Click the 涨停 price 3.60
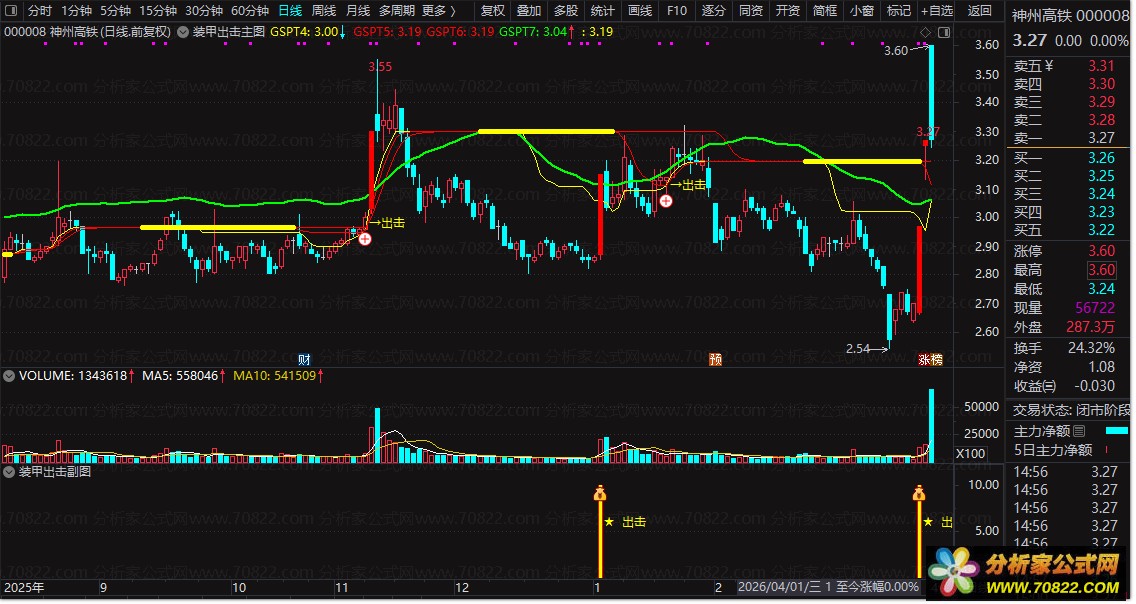This screenshot has height=604, width=1136. tap(1101, 251)
